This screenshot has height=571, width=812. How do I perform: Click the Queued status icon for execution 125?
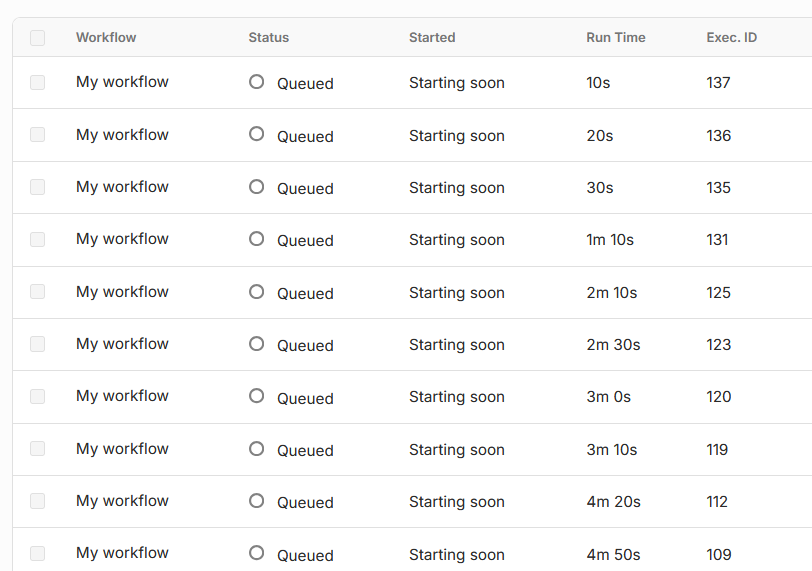click(257, 291)
